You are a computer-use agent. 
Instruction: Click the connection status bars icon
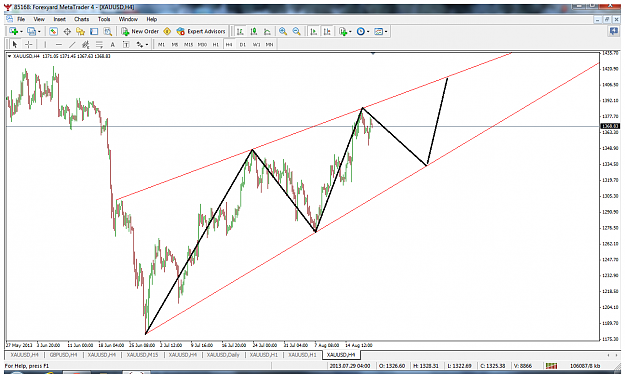click(x=551, y=366)
